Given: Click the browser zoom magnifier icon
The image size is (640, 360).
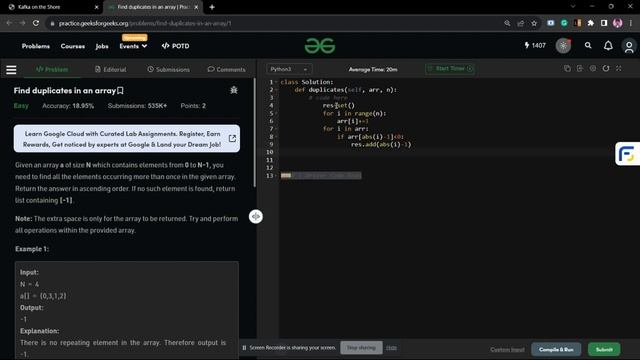Looking at the screenshot, I should click(x=507, y=23).
